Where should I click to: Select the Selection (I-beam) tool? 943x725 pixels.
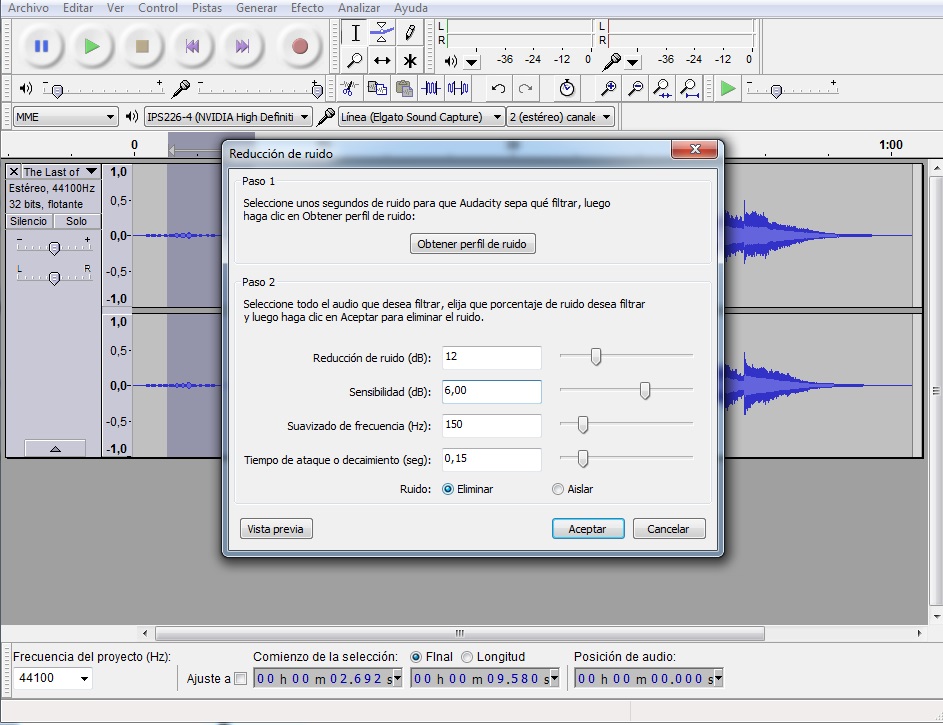click(x=355, y=32)
